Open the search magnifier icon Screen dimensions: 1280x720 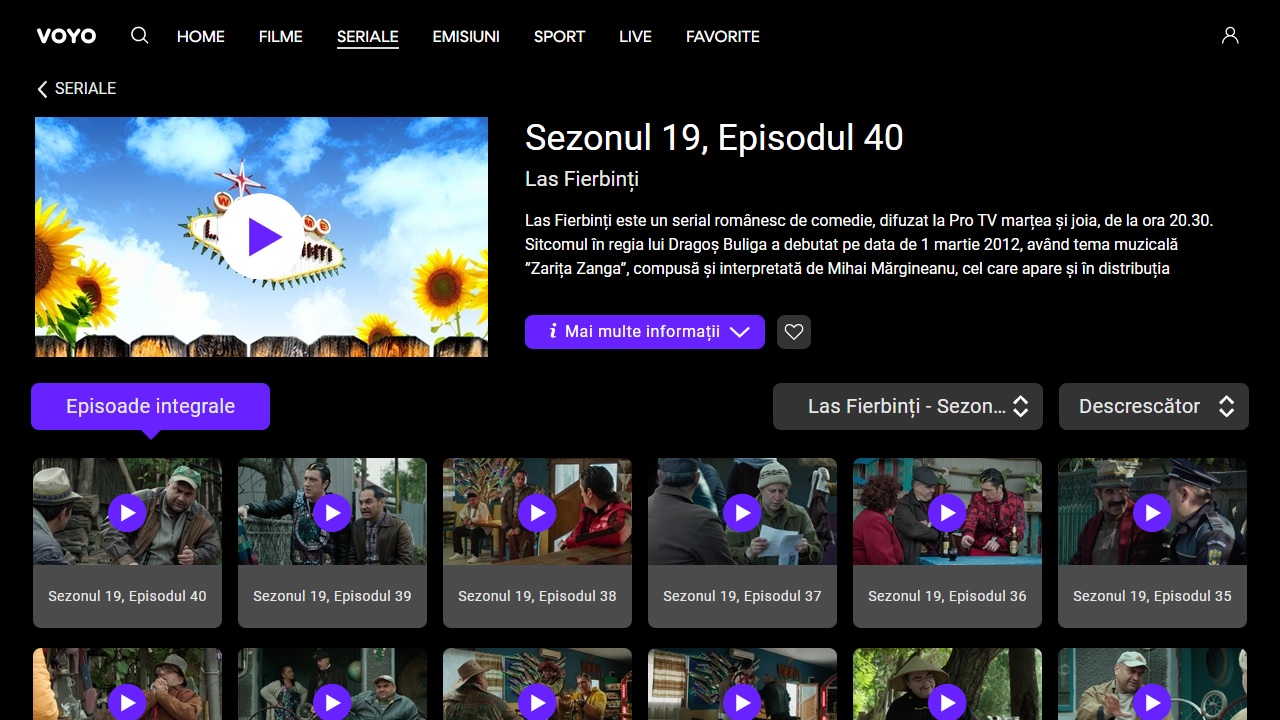140,36
